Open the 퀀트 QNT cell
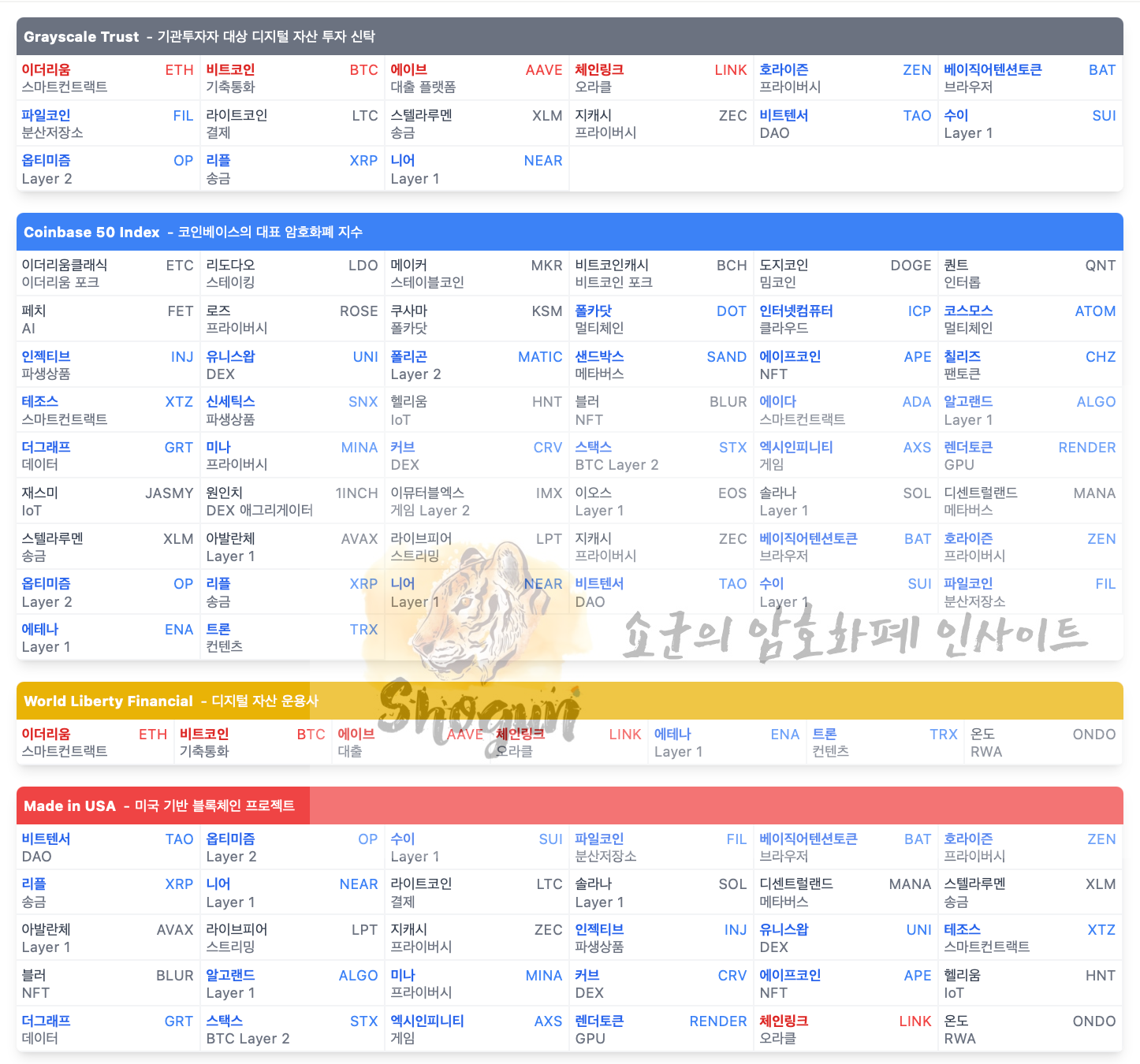The height and width of the screenshot is (1064, 1140). click(x=1030, y=273)
